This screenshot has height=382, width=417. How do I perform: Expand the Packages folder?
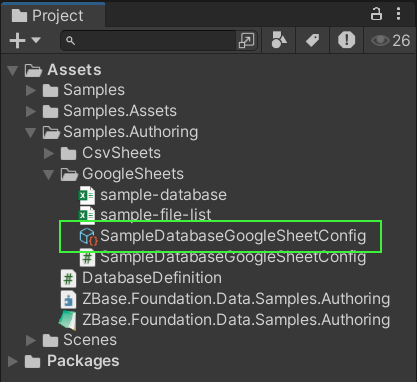coord(13,361)
